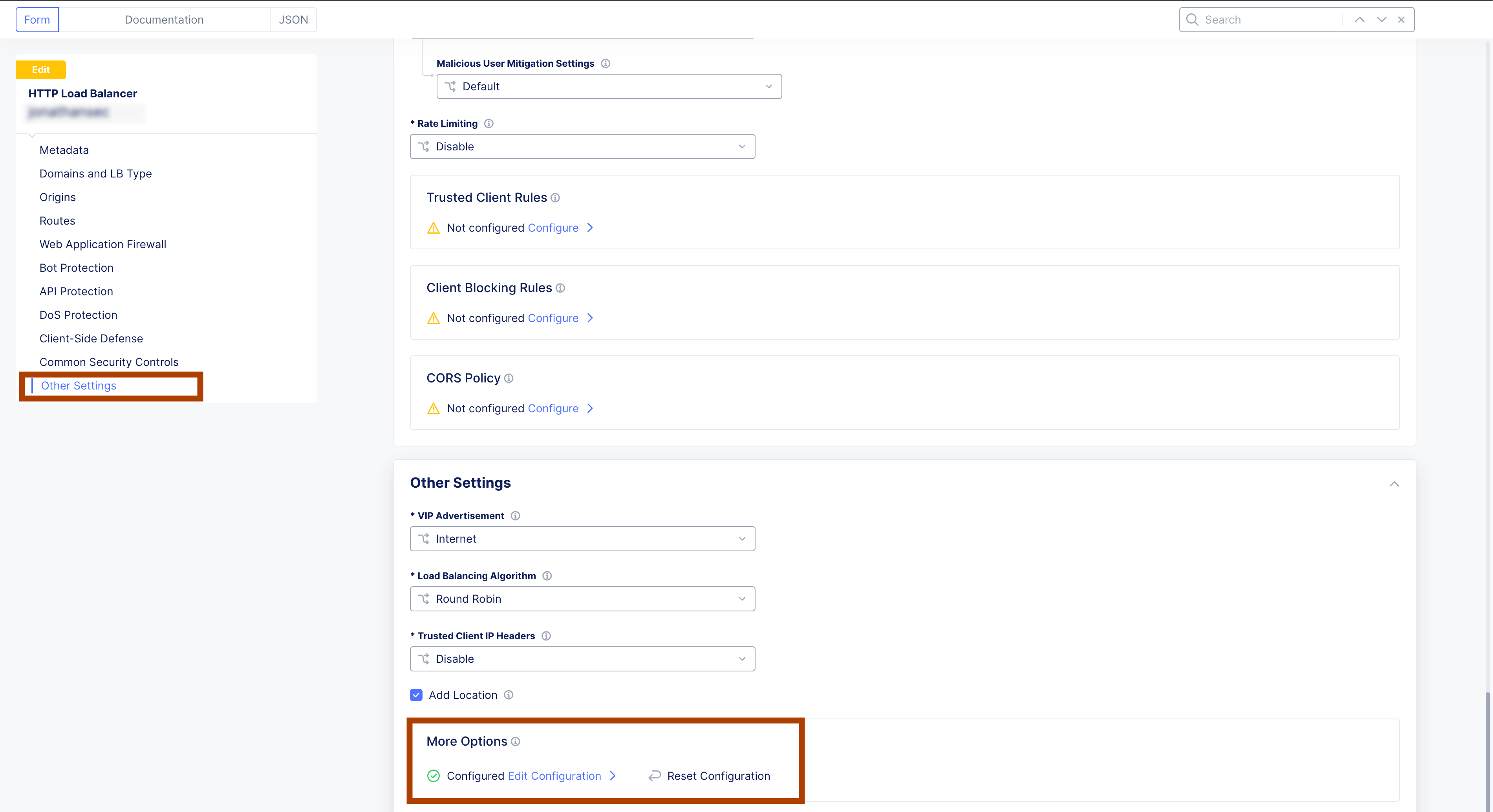The image size is (1493, 812).
Task: Click info icon next to Trusted Client Rules
Action: tap(555, 198)
